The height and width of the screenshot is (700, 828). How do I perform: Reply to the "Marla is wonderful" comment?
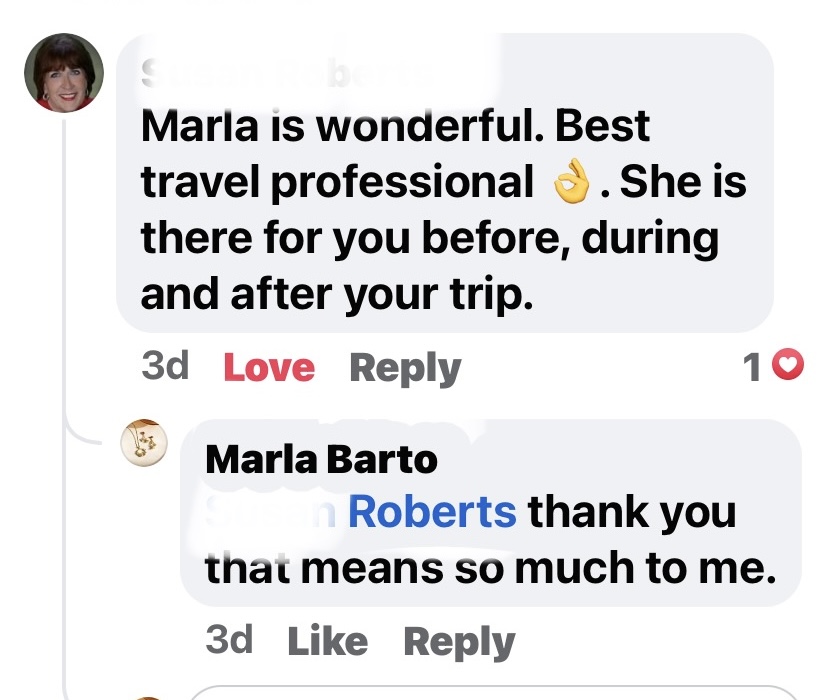click(405, 367)
